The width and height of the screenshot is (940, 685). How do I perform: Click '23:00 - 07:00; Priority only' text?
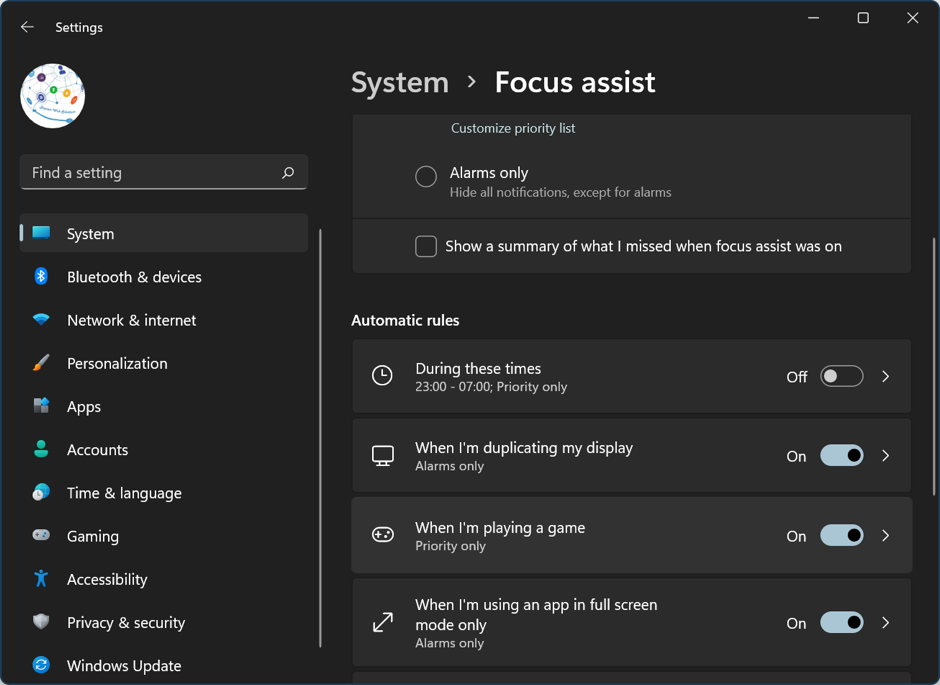491,387
